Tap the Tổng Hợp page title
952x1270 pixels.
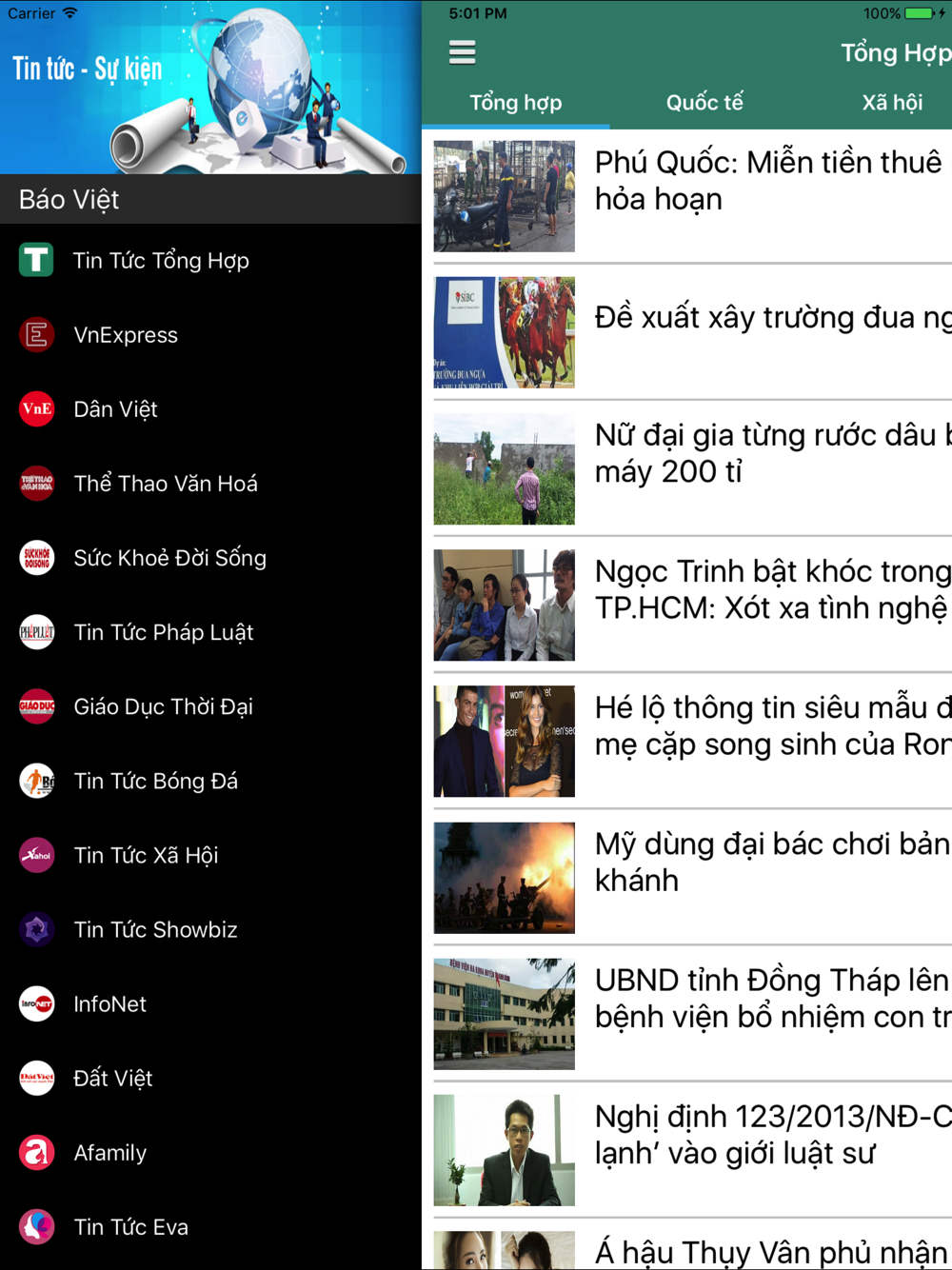[896, 52]
